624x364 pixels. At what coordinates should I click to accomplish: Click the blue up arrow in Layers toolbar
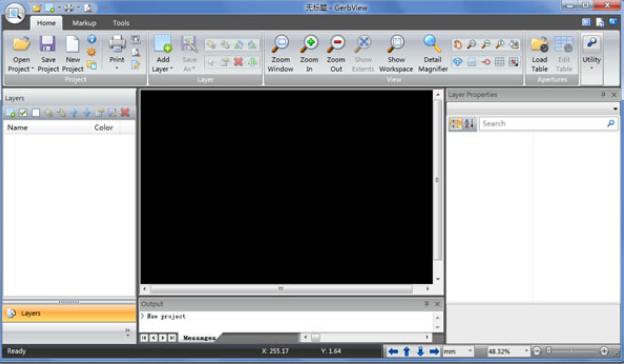click(74, 113)
